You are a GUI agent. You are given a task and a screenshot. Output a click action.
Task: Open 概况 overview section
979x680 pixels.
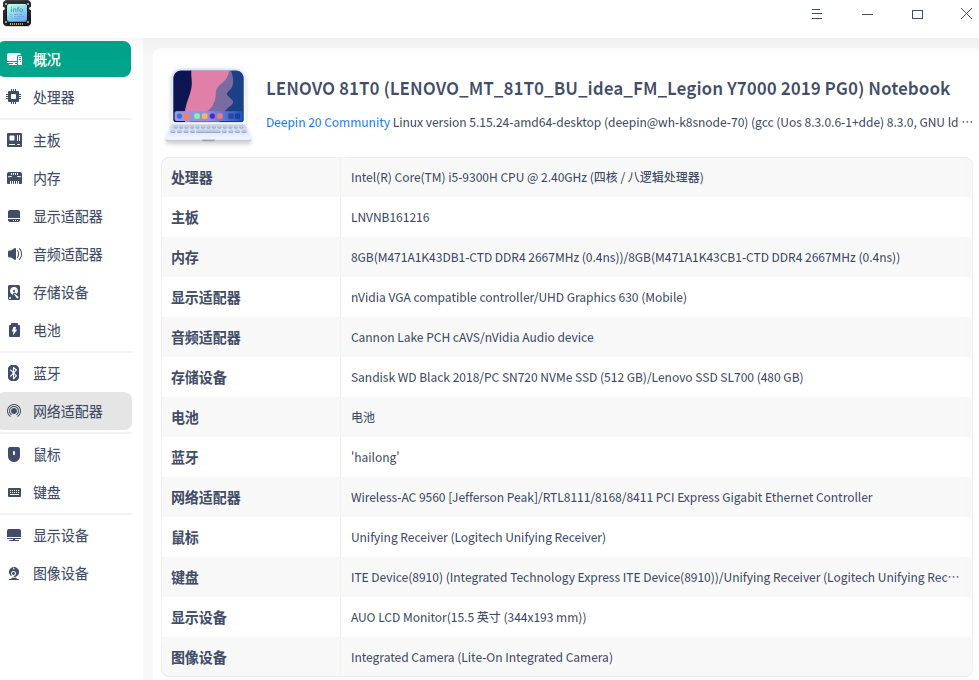point(66,59)
